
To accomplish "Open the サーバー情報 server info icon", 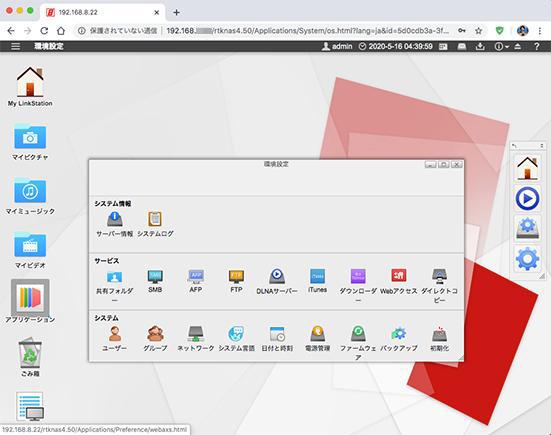I will point(115,224).
